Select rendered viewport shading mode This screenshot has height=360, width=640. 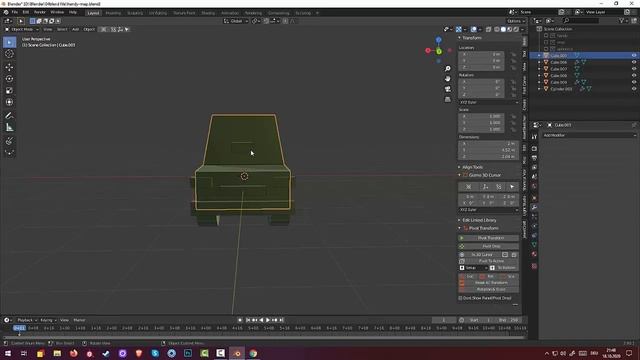click(x=516, y=29)
